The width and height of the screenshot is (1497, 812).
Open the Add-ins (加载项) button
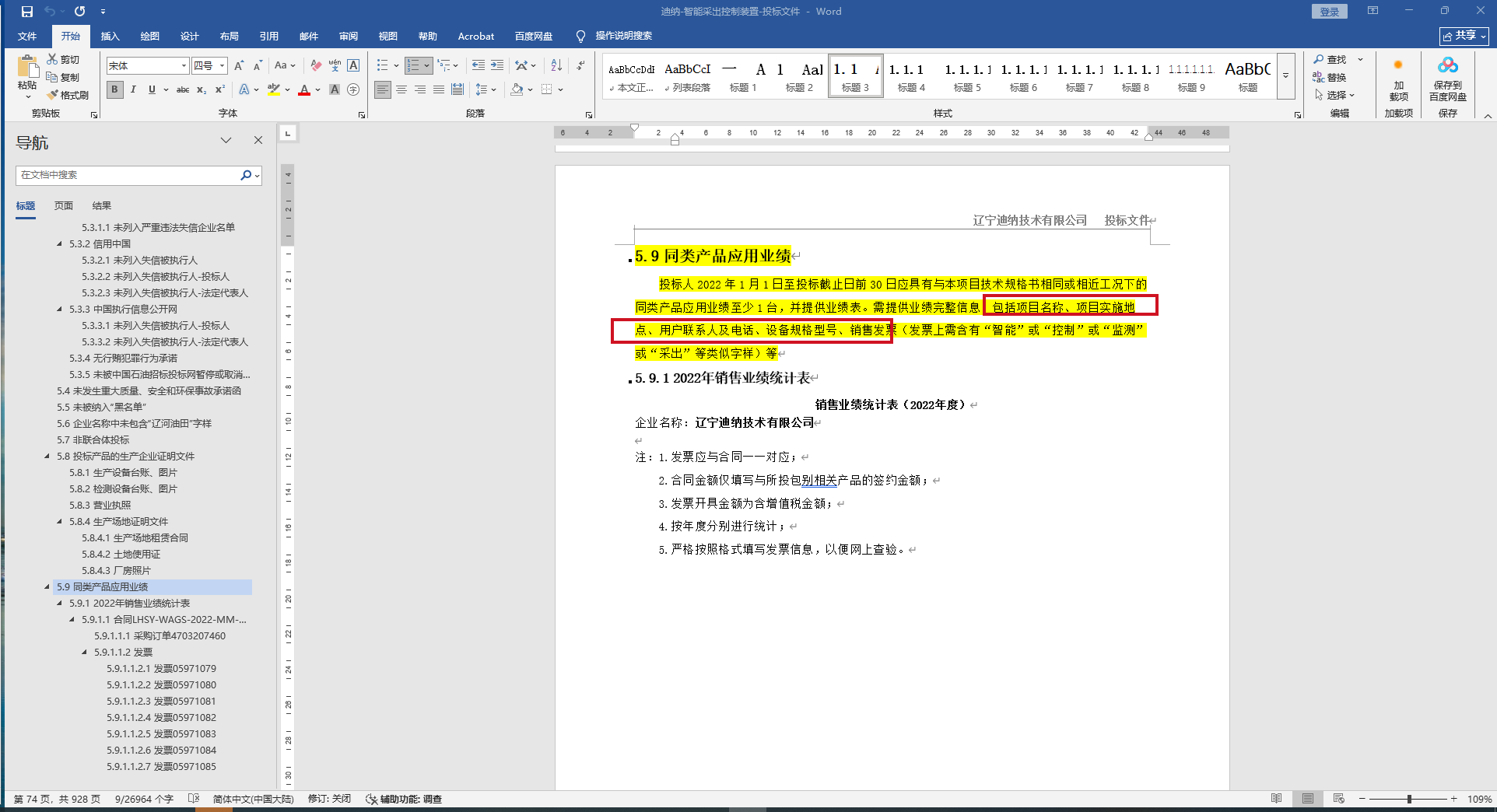coord(1398,78)
